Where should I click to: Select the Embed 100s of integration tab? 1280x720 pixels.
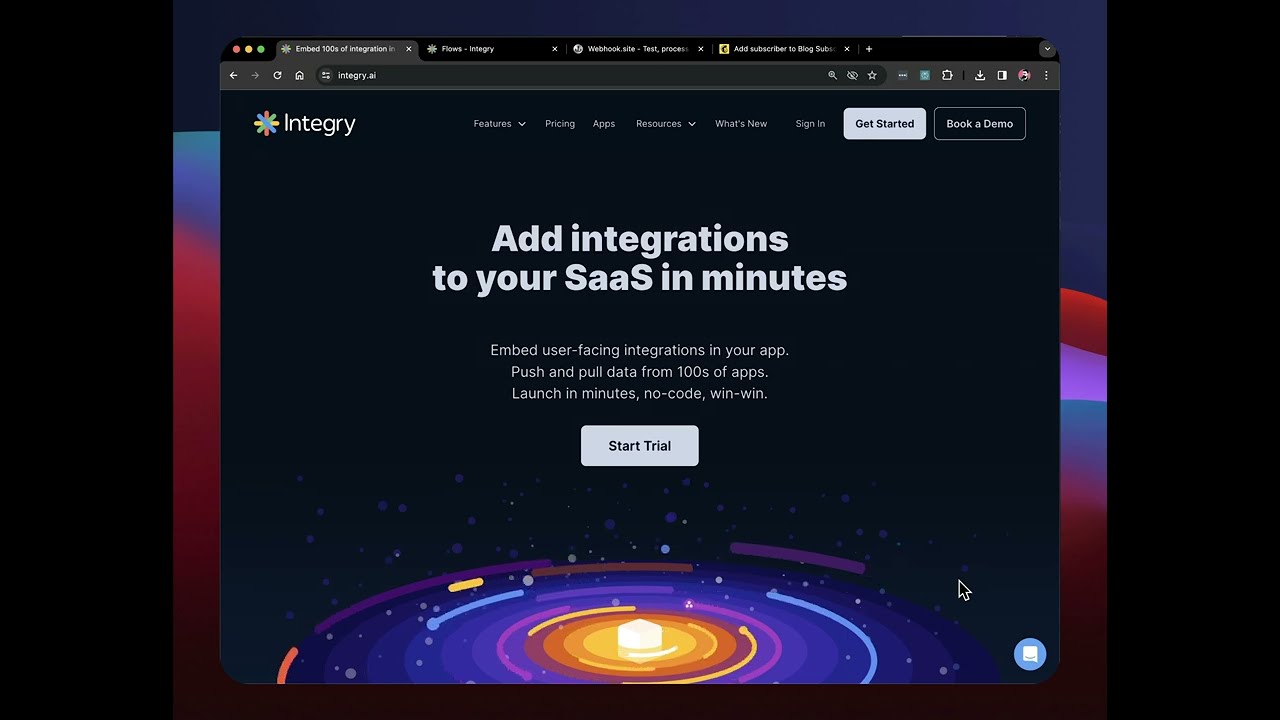pos(345,49)
